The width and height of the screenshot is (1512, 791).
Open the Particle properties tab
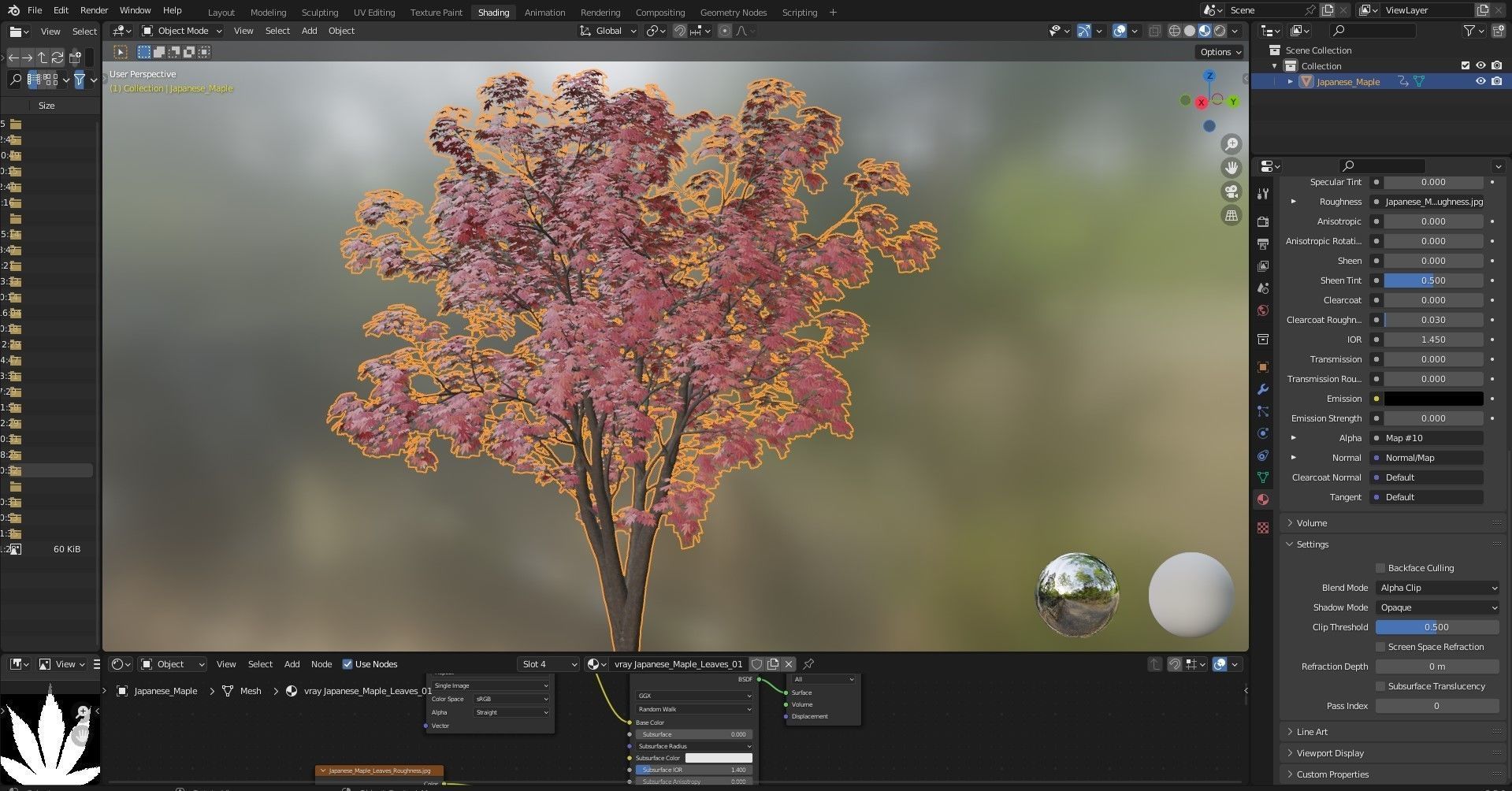click(1263, 411)
